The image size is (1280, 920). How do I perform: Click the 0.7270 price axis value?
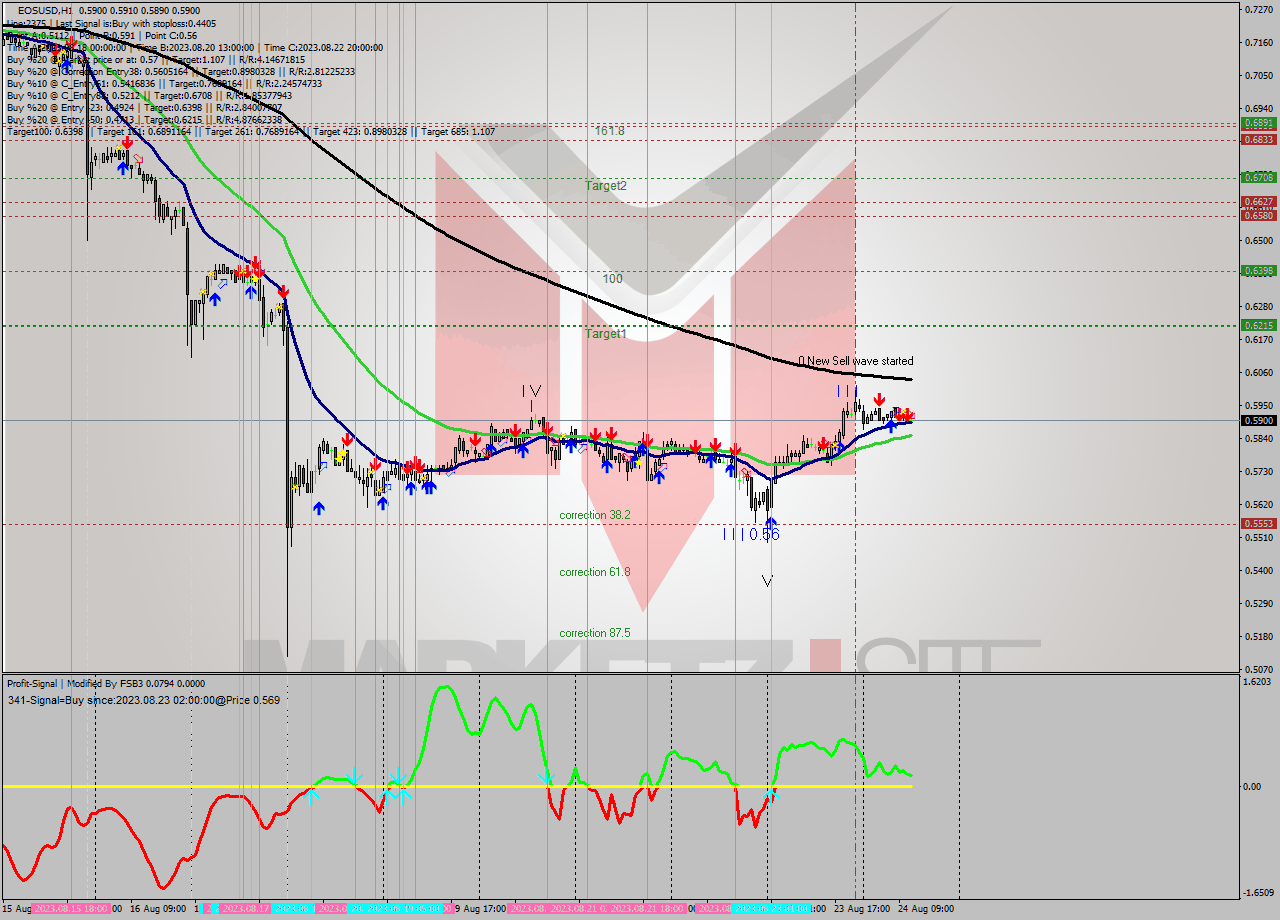click(x=1259, y=9)
